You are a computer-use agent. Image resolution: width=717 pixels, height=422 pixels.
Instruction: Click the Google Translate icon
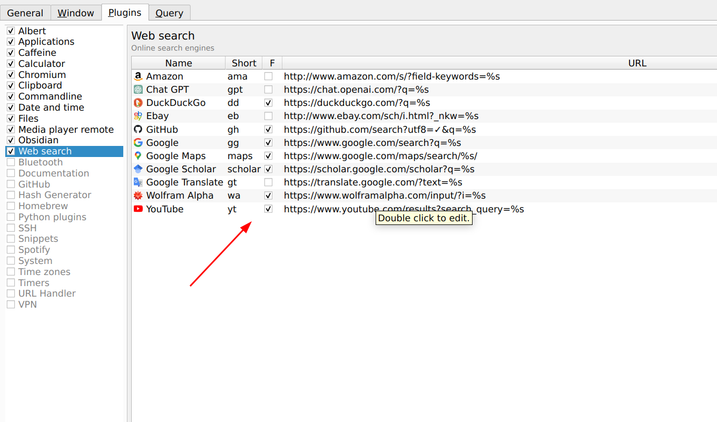[138, 182]
